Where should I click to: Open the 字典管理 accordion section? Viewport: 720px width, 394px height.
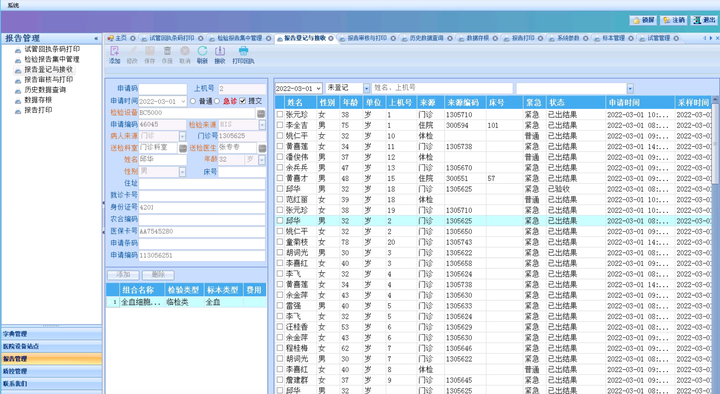click(51, 334)
